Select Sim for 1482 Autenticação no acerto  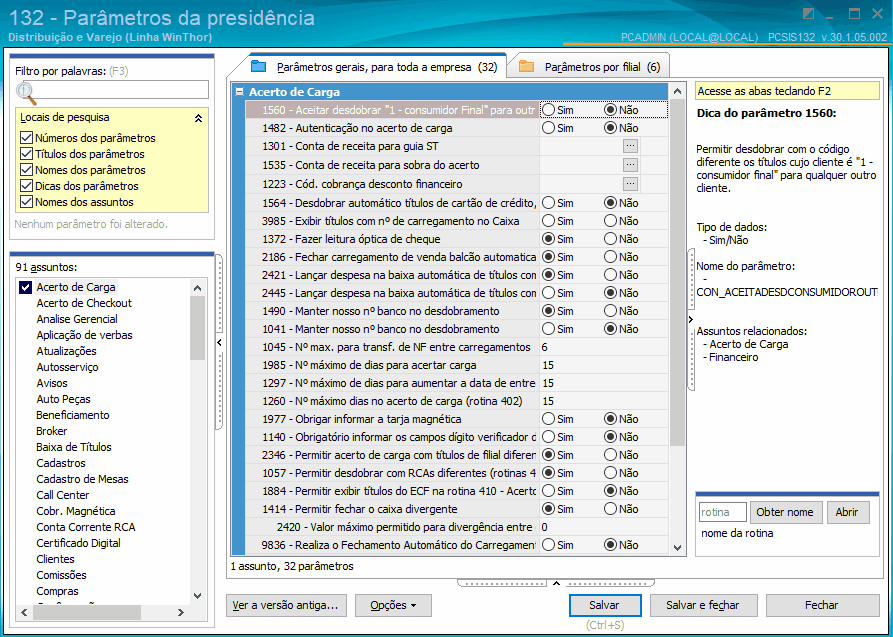point(548,128)
